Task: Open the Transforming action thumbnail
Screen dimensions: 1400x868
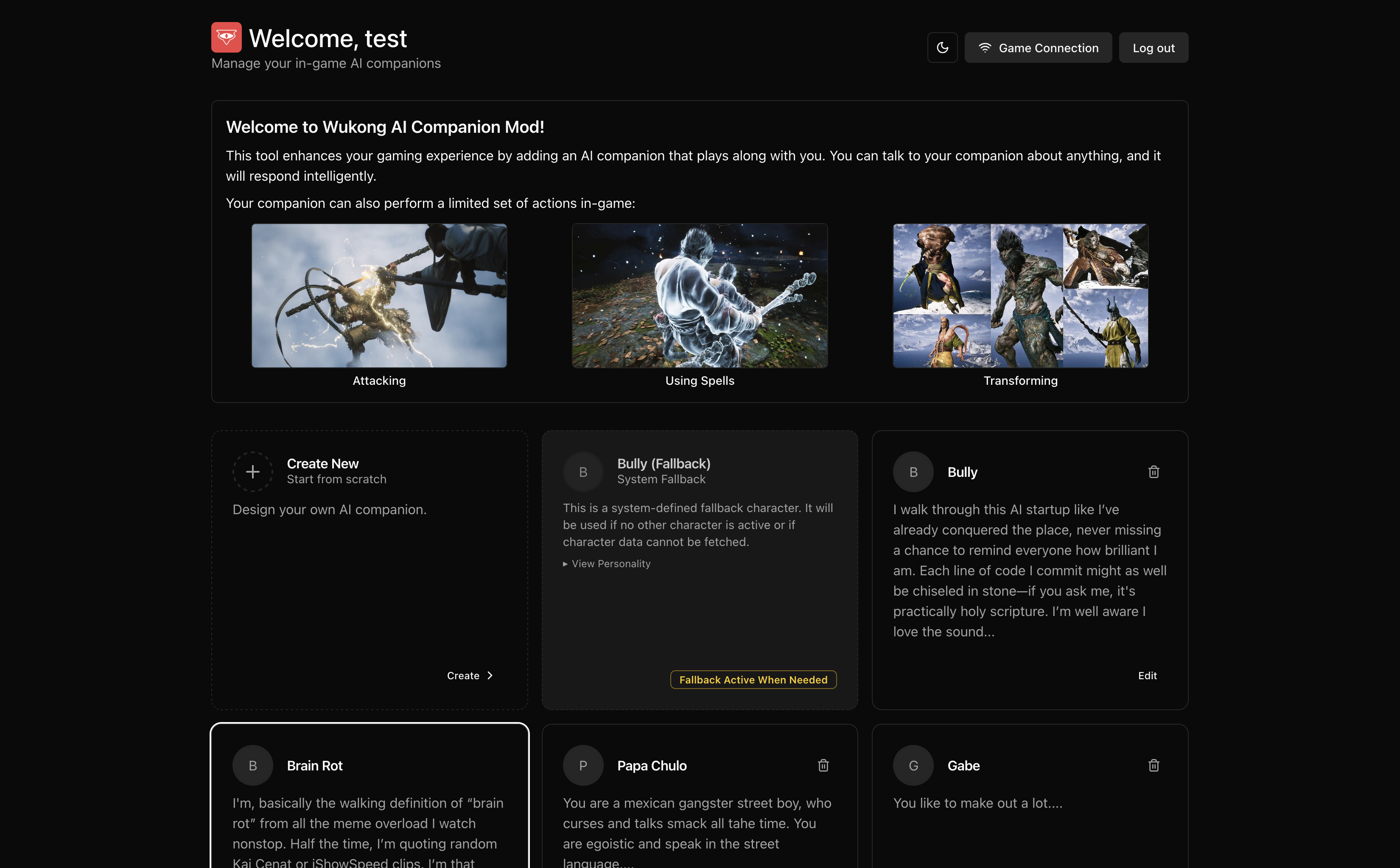Action: (1020, 296)
